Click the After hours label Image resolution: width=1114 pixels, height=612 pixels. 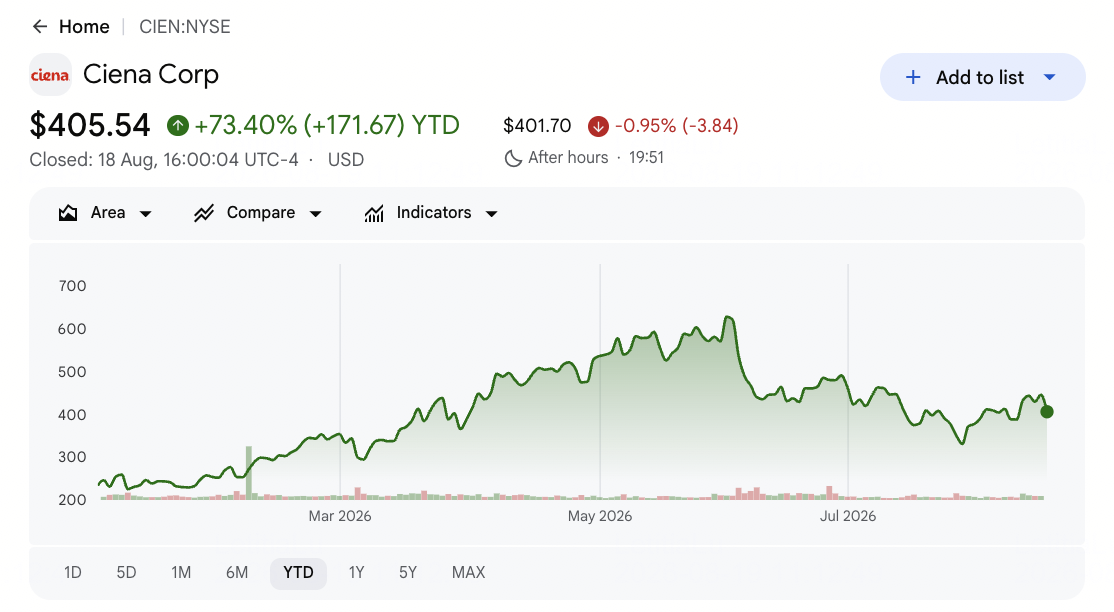pos(568,158)
